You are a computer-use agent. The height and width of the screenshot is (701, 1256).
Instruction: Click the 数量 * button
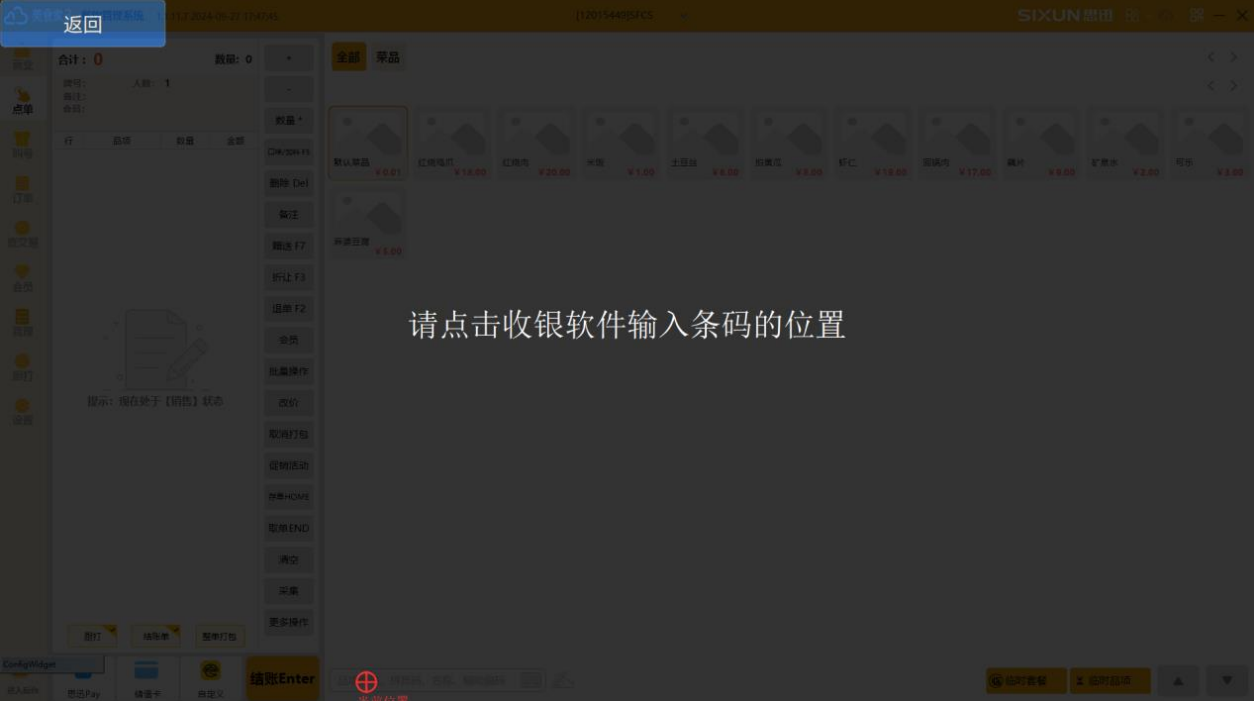click(x=289, y=121)
